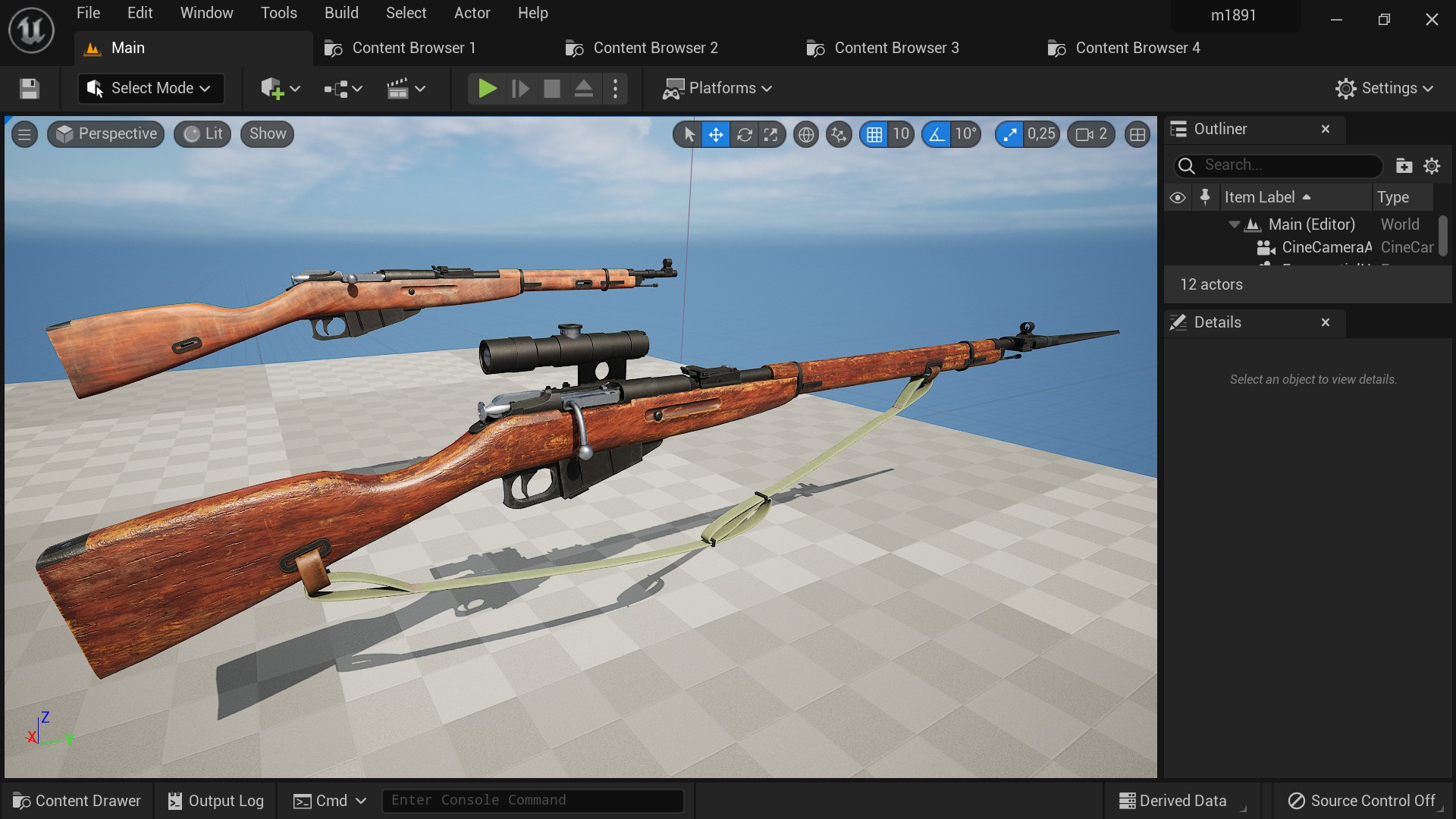1456x819 pixels.
Task: Open the add content (cube plus) dropdown
Action: (280, 89)
